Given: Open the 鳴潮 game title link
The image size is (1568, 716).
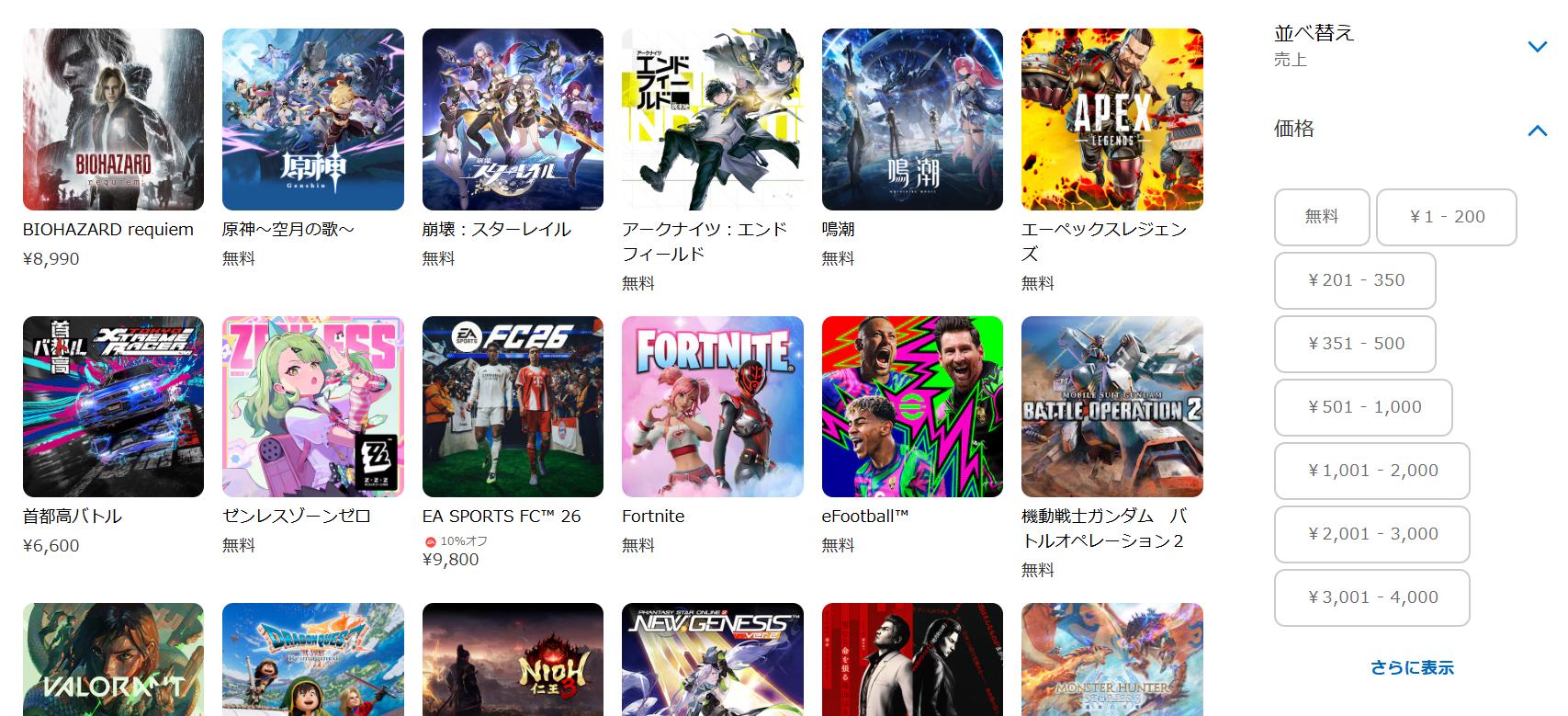Looking at the screenshot, I should point(838,229).
